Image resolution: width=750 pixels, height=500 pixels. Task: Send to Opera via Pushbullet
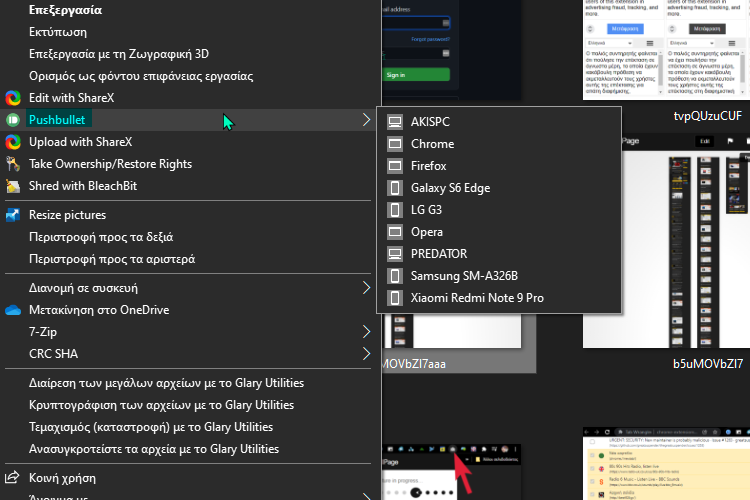pos(499,232)
